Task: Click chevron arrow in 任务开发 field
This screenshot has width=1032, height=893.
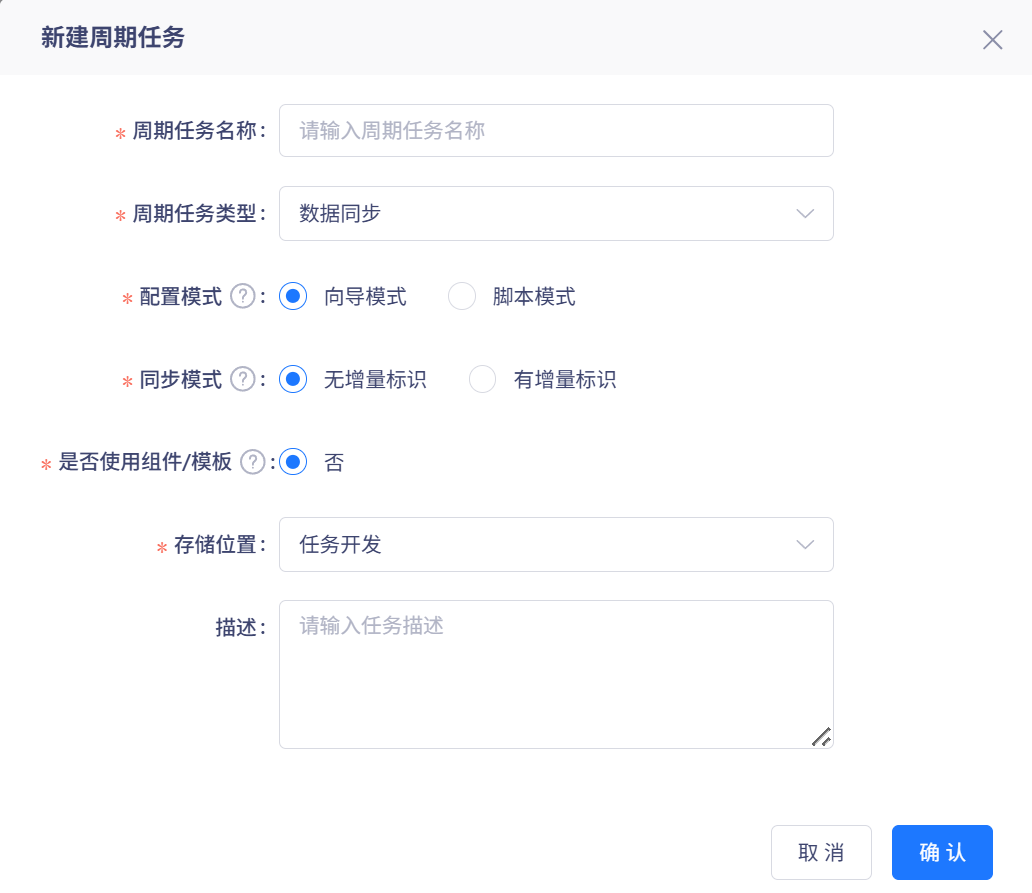Action: tap(805, 545)
